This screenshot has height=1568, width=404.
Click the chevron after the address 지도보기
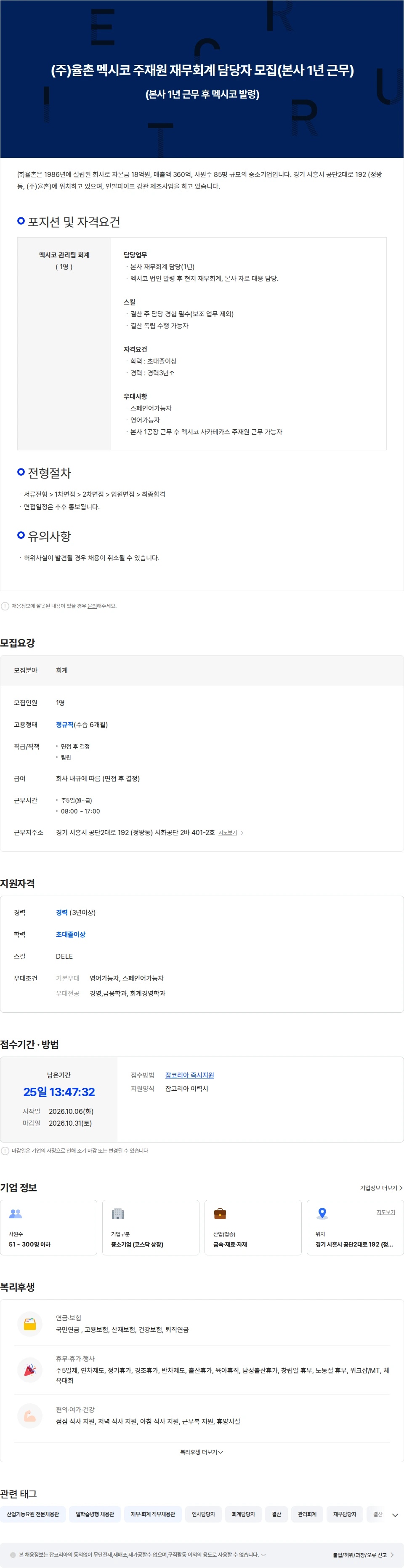pyautogui.click(x=242, y=833)
